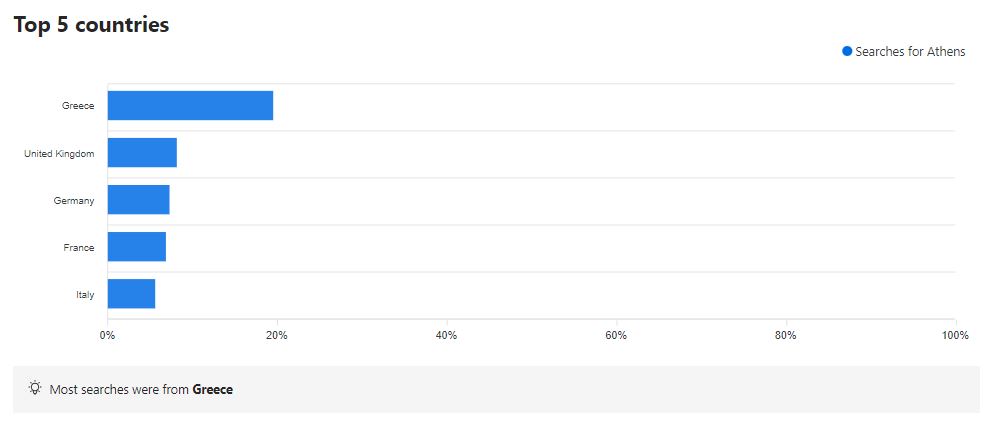The height and width of the screenshot is (433, 989).
Task: Click the lightbulb insight icon
Action: tap(35, 388)
